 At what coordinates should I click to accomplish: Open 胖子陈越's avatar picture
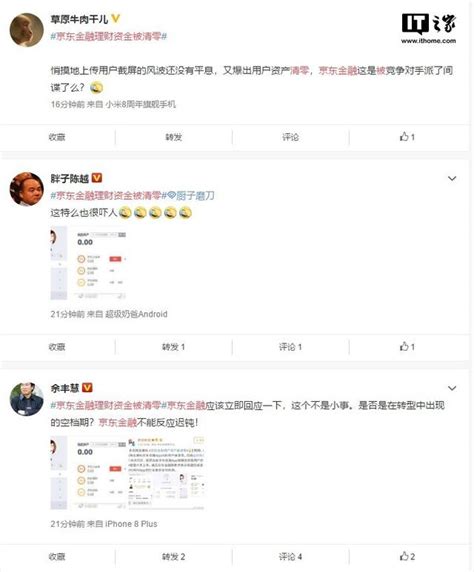point(26,189)
